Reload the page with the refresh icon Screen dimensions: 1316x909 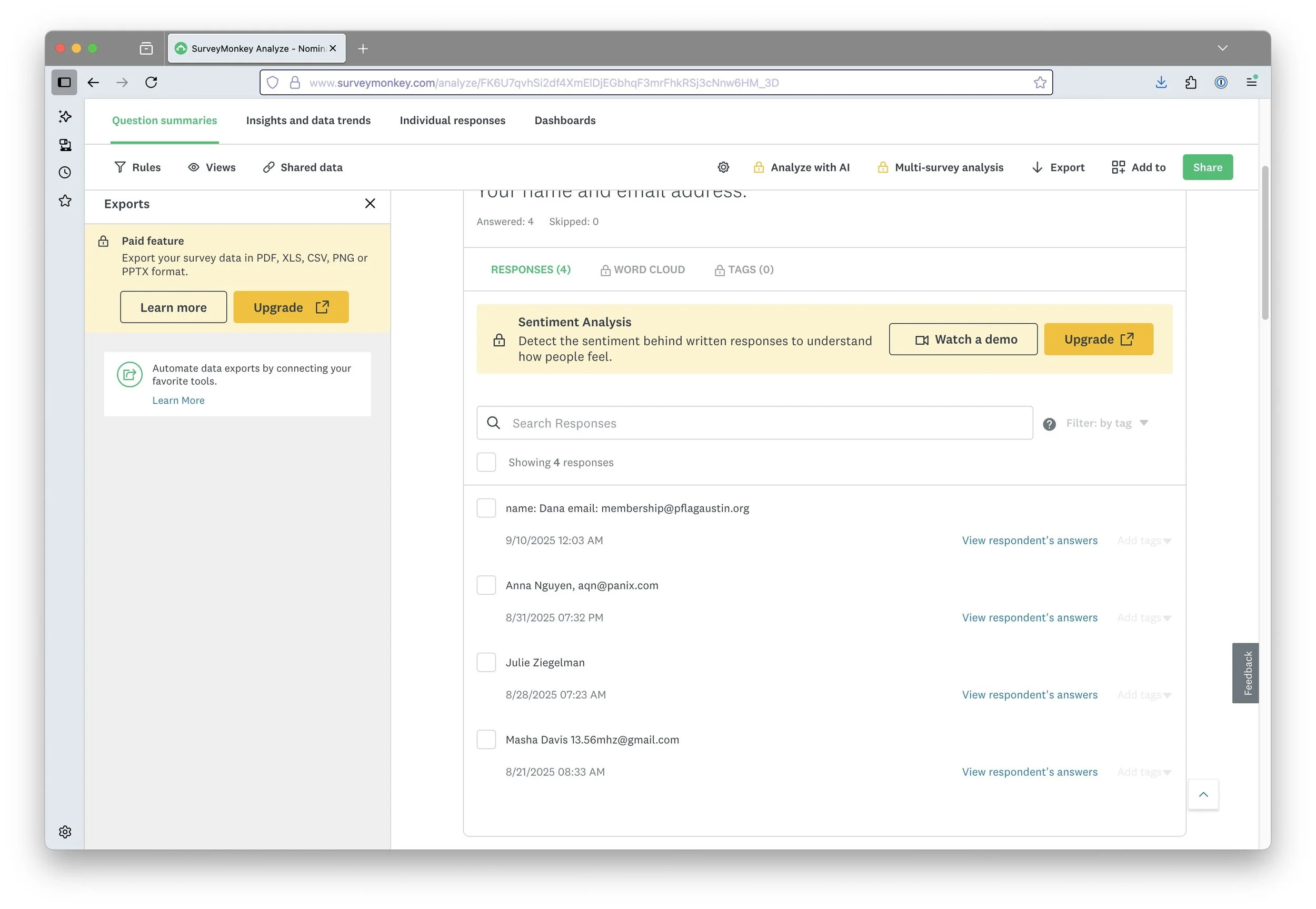coord(152,83)
